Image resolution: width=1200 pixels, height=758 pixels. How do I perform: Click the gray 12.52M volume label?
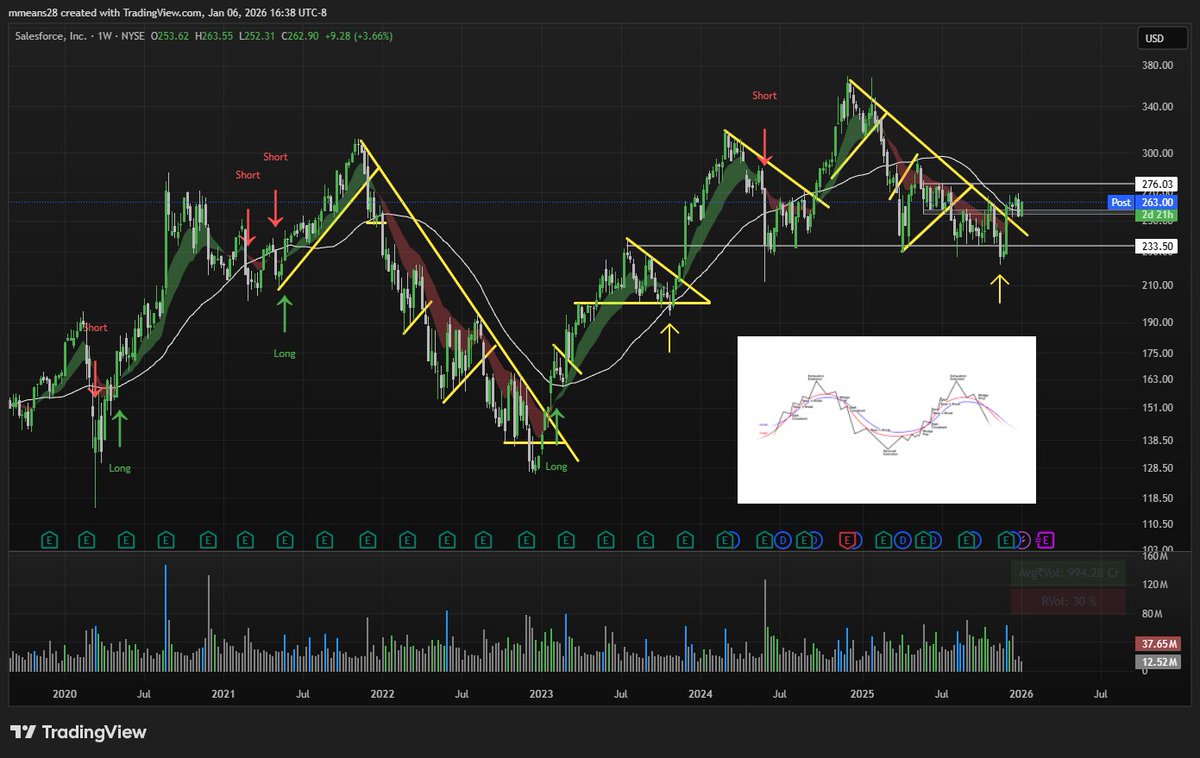(x=1158, y=661)
